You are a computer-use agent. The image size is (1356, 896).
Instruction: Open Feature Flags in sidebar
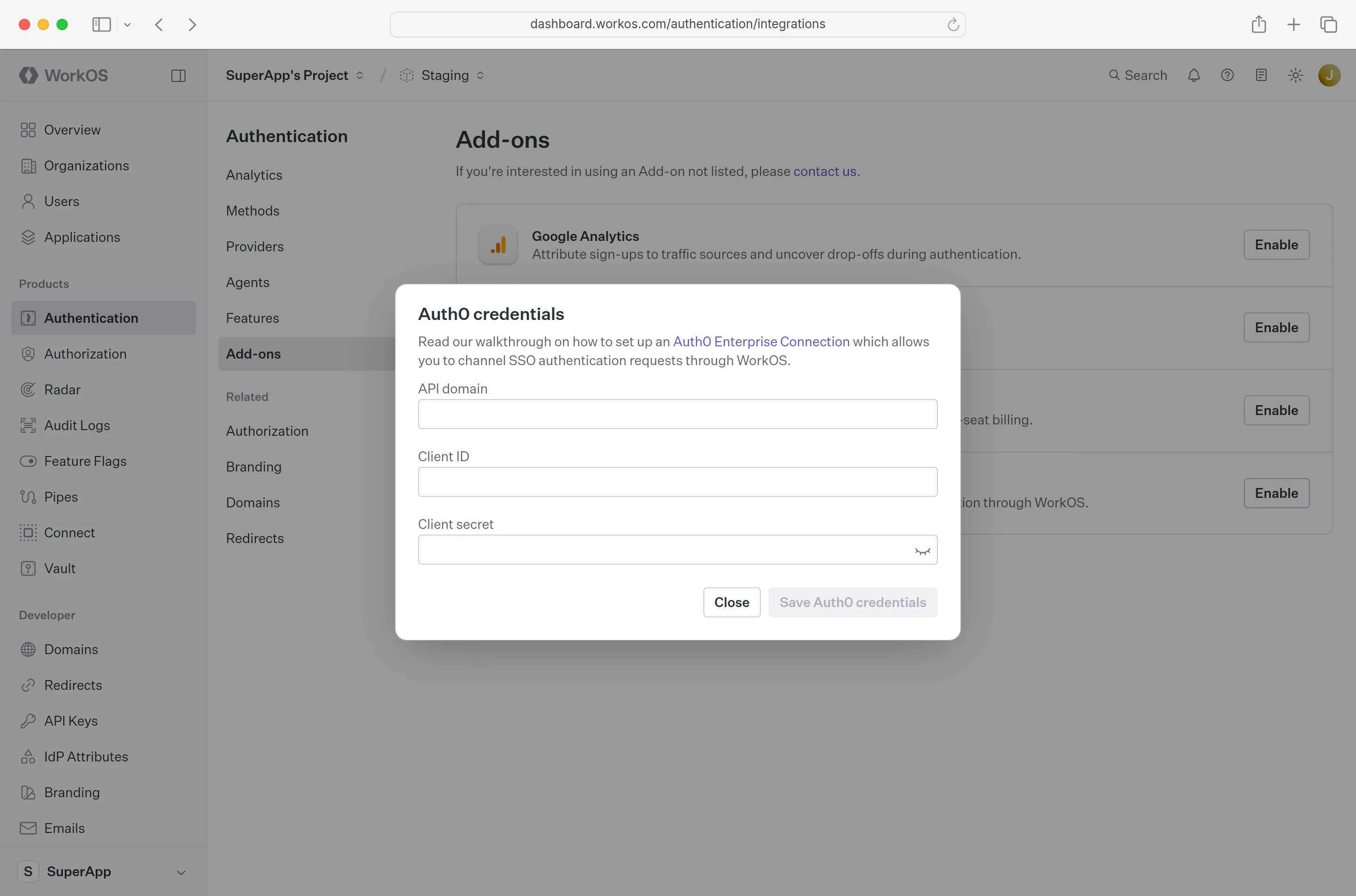coord(104,461)
